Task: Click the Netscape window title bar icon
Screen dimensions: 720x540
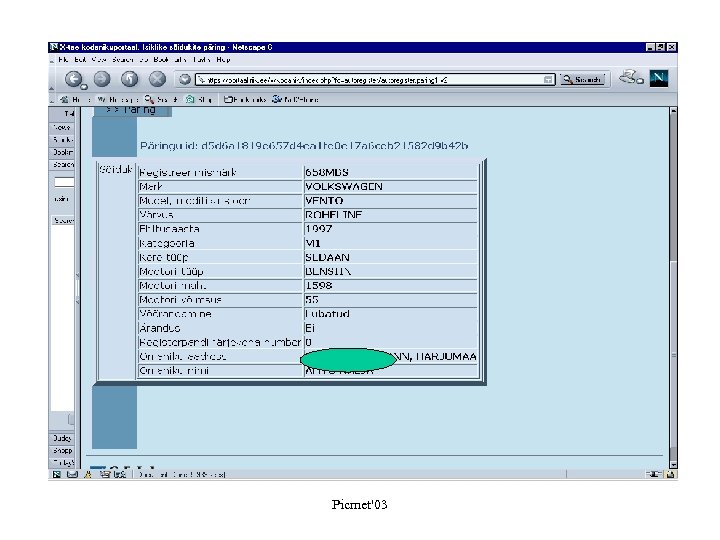Action: click(x=54, y=47)
